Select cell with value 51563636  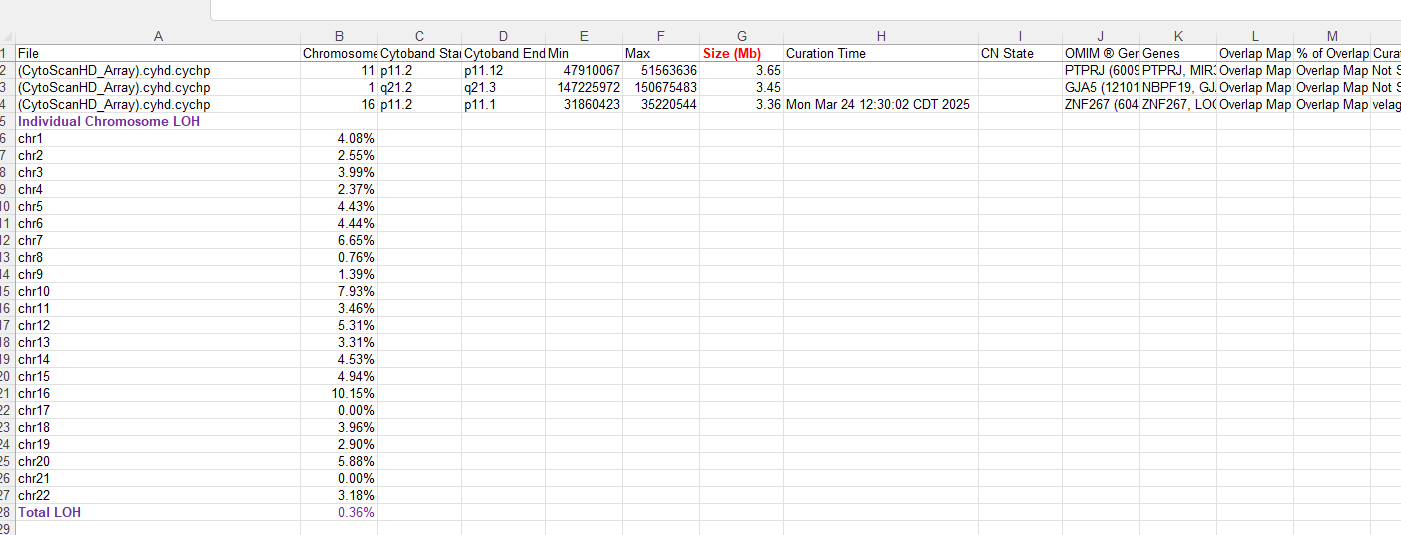tap(661, 71)
